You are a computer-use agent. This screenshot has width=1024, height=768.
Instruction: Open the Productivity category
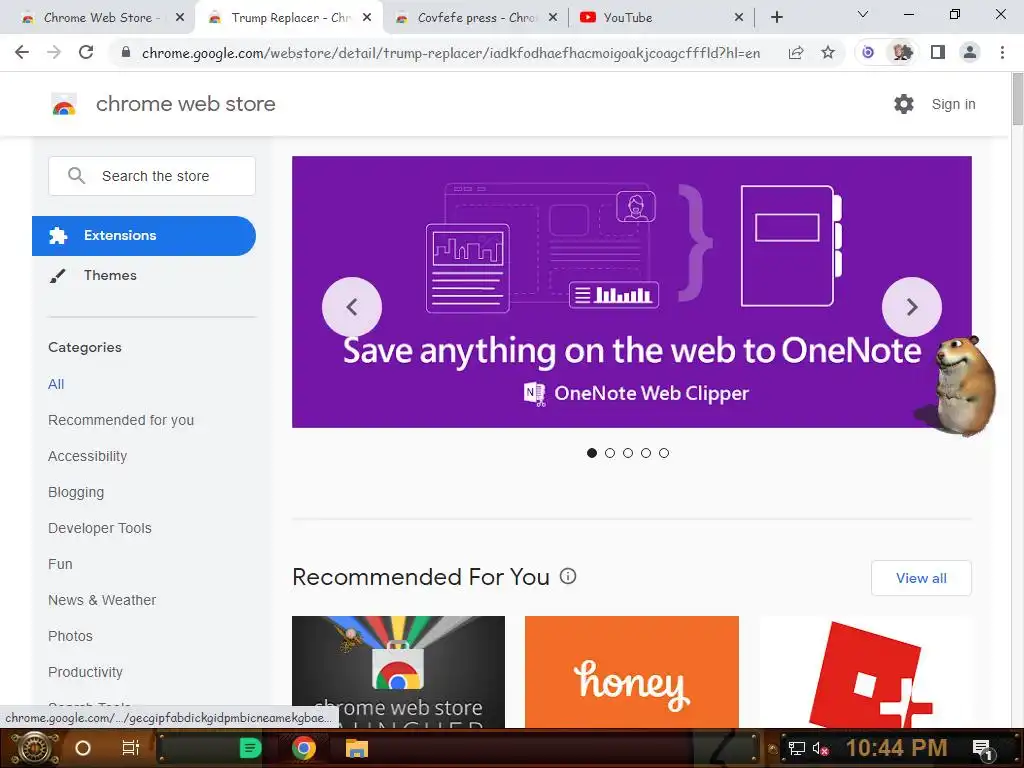tap(86, 672)
